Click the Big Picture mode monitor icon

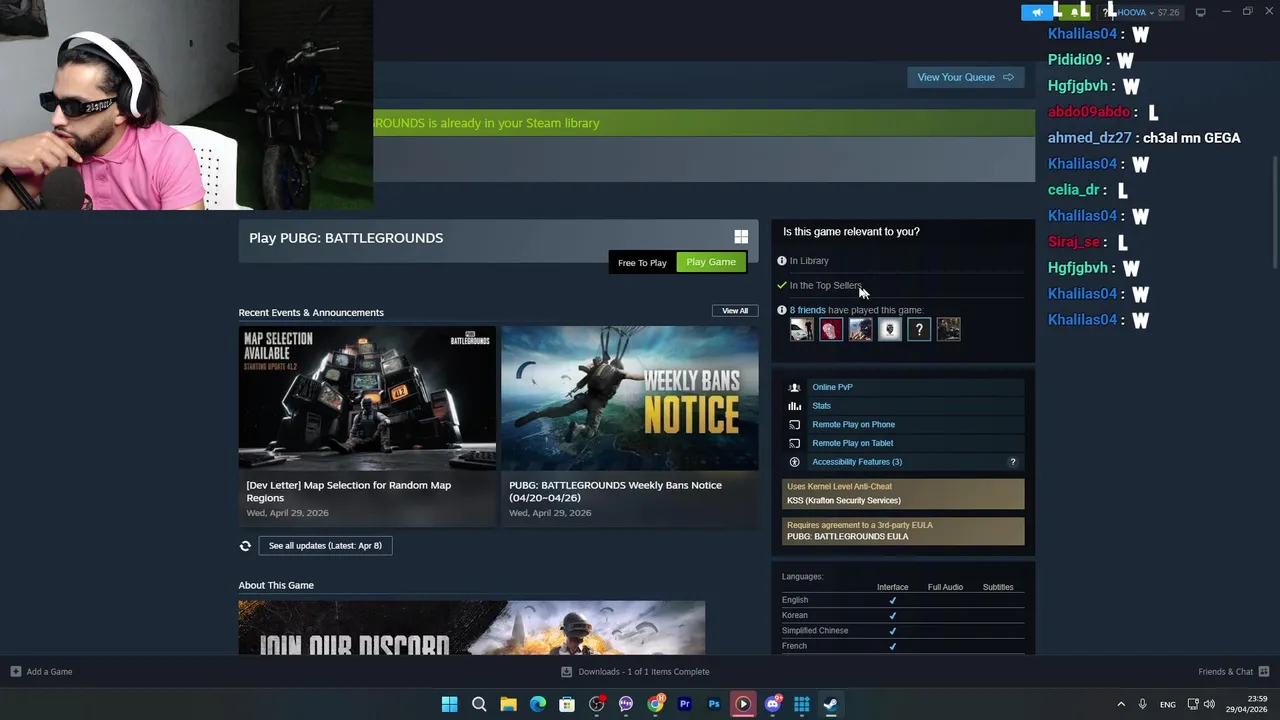click(x=1201, y=12)
